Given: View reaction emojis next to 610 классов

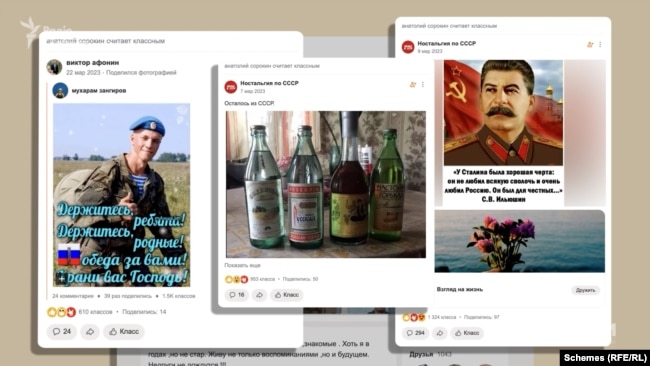Looking at the screenshot, I should pyautogui.click(x=61, y=312).
